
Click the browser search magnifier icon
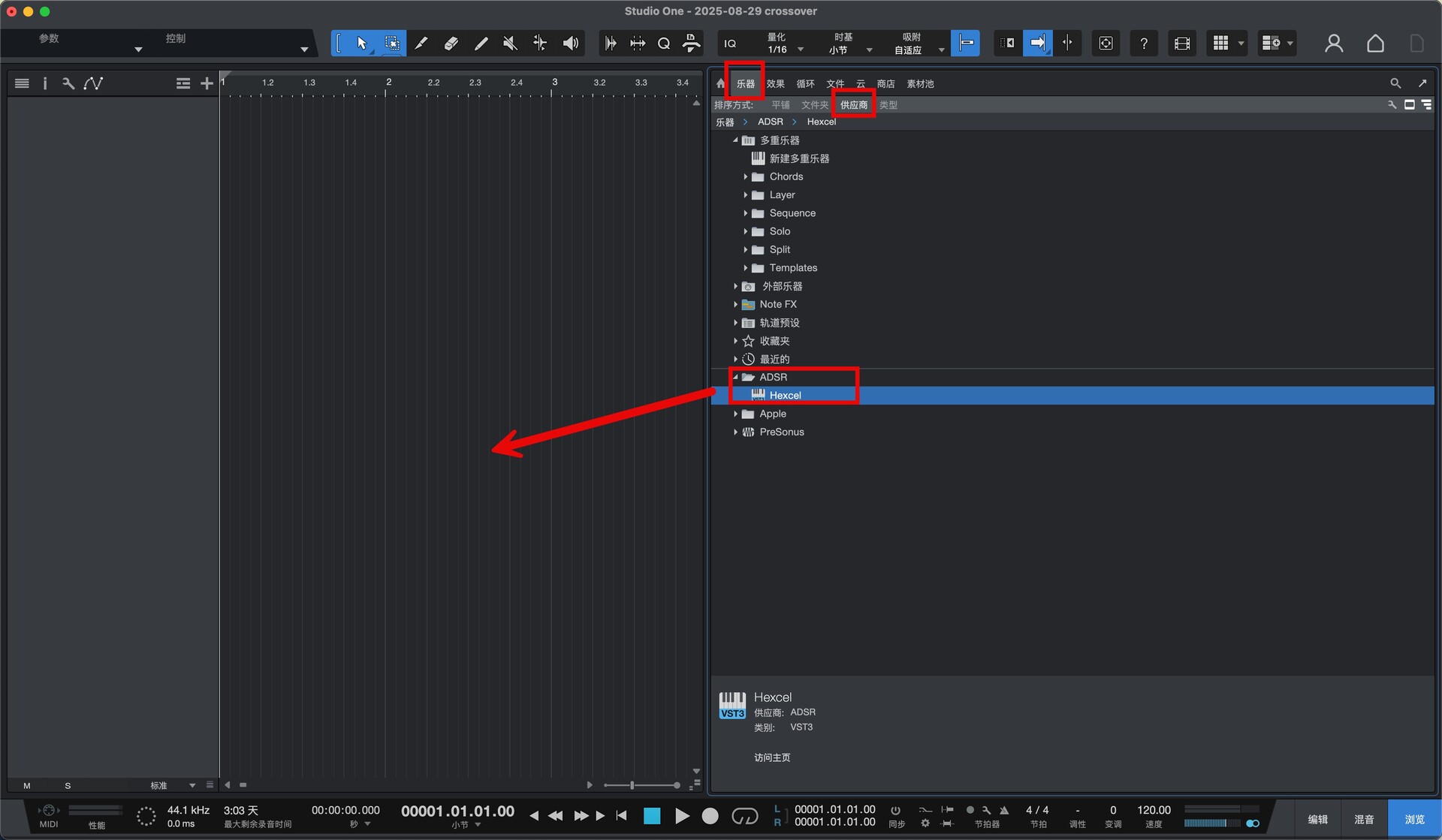click(x=1395, y=83)
